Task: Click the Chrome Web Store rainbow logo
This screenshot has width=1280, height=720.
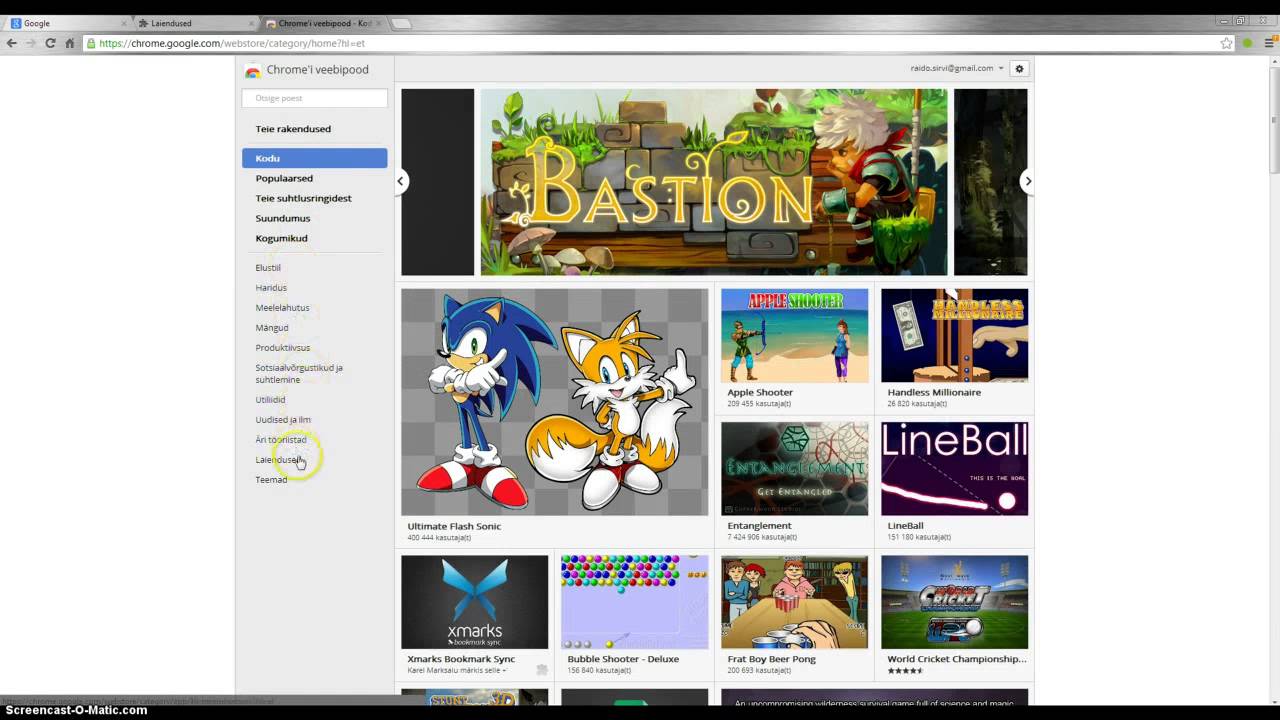Action: (x=252, y=70)
